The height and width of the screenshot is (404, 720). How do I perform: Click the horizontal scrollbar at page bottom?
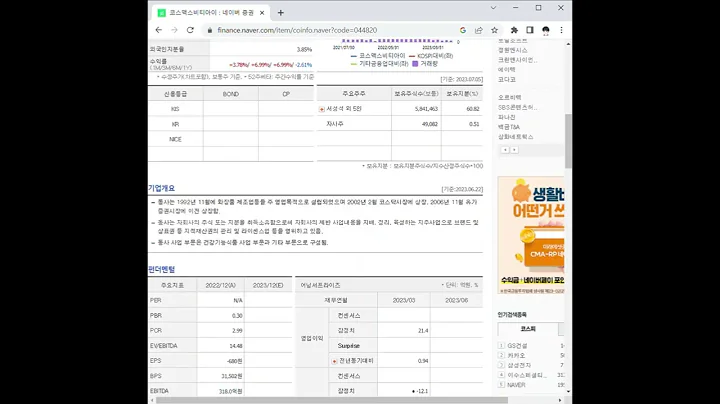coord(332,400)
